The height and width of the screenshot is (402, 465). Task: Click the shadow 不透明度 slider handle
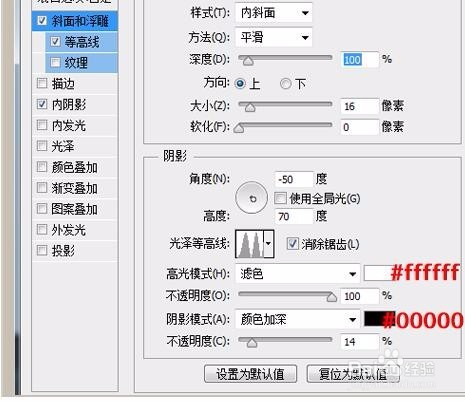coord(252,342)
